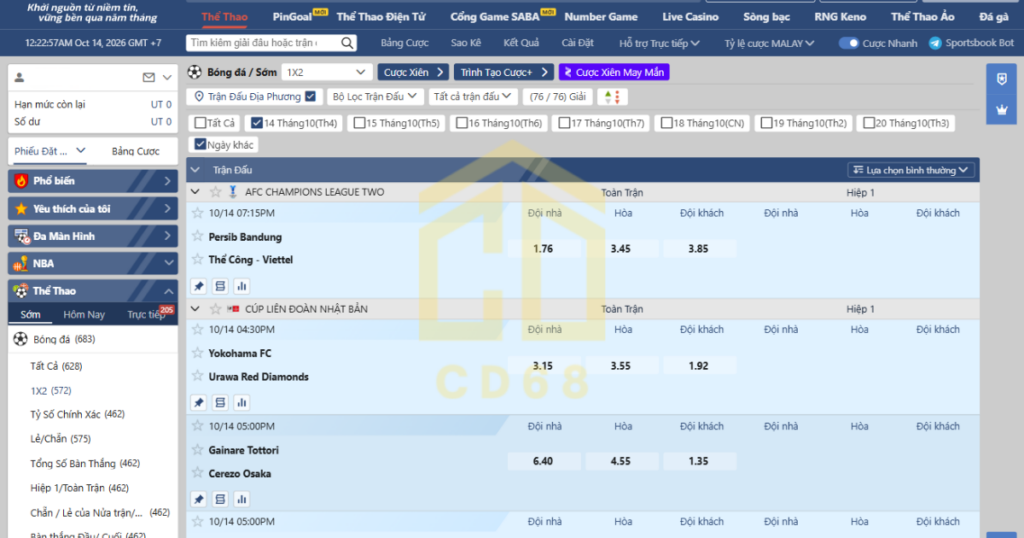
Task: Click Trình Tạo Cược+ button
Action: tap(504, 72)
